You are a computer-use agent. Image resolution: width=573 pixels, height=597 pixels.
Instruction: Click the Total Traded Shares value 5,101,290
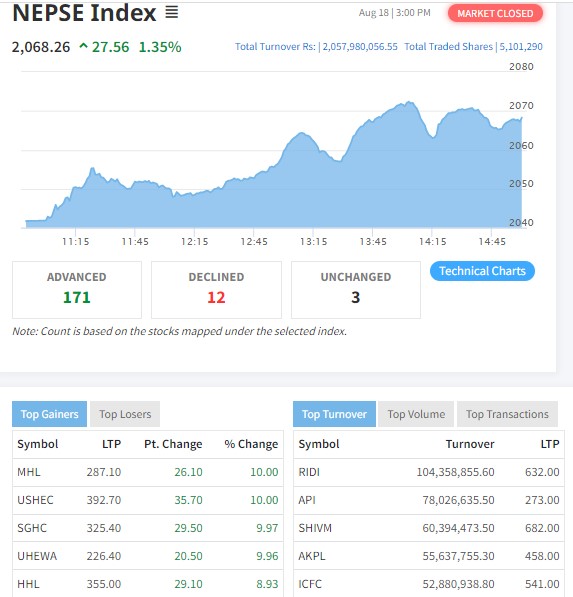click(x=521, y=46)
